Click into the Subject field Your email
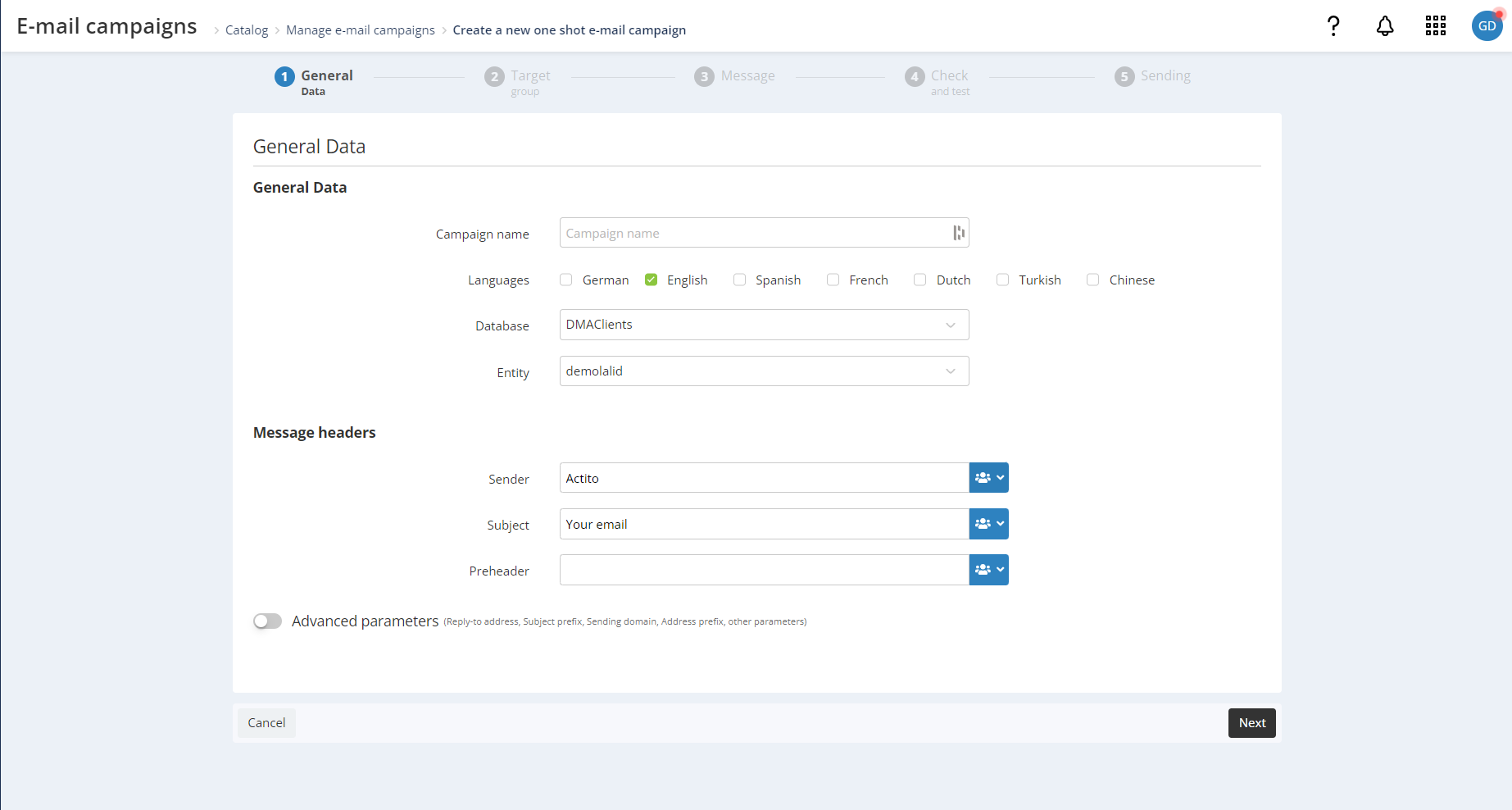1512x810 pixels. [765, 524]
